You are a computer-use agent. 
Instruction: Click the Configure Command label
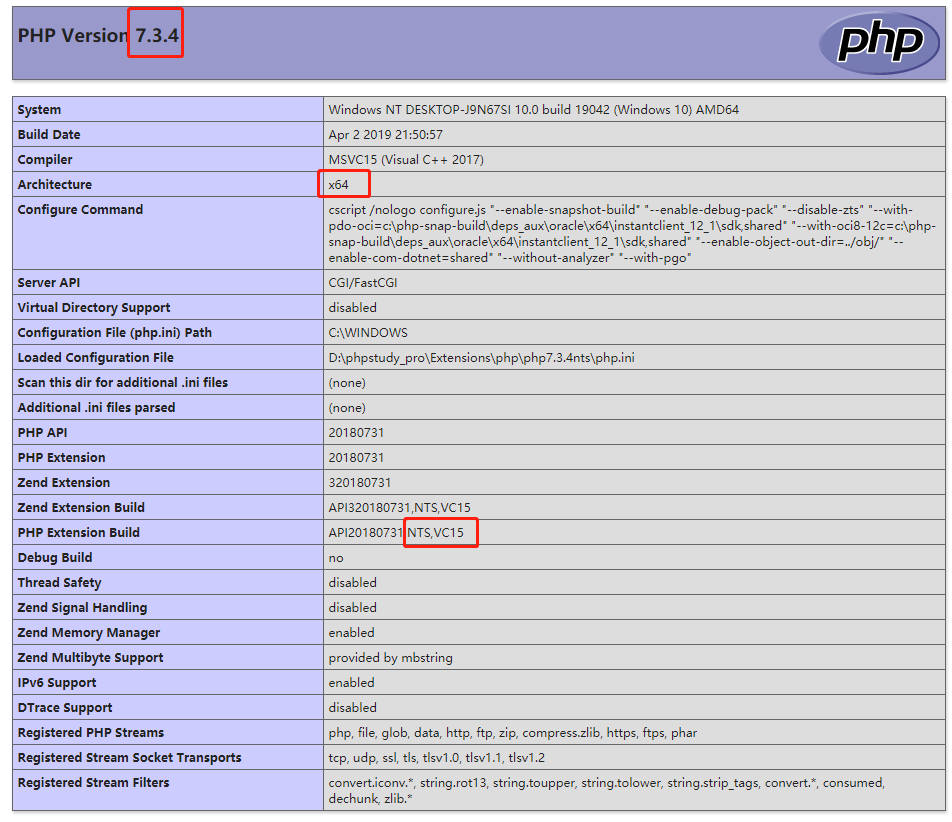[x=80, y=210]
